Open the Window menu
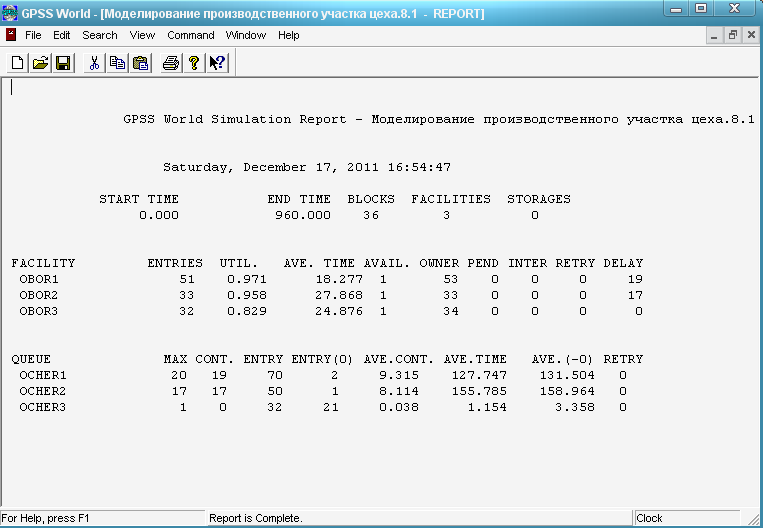Image resolution: width=763 pixels, height=528 pixels. click(246, 35)
